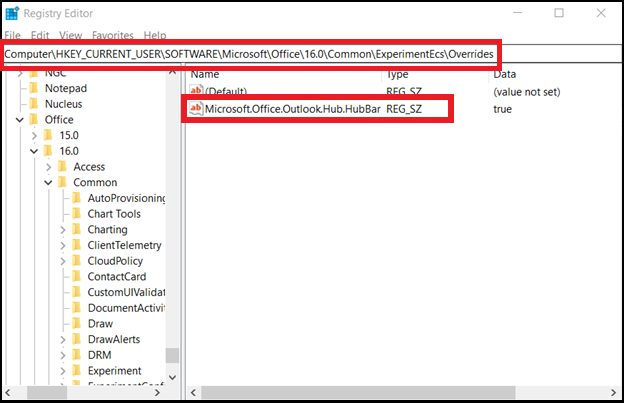Select the Experiment folder icon
624x403 pixels.
[x=76, y=371]
